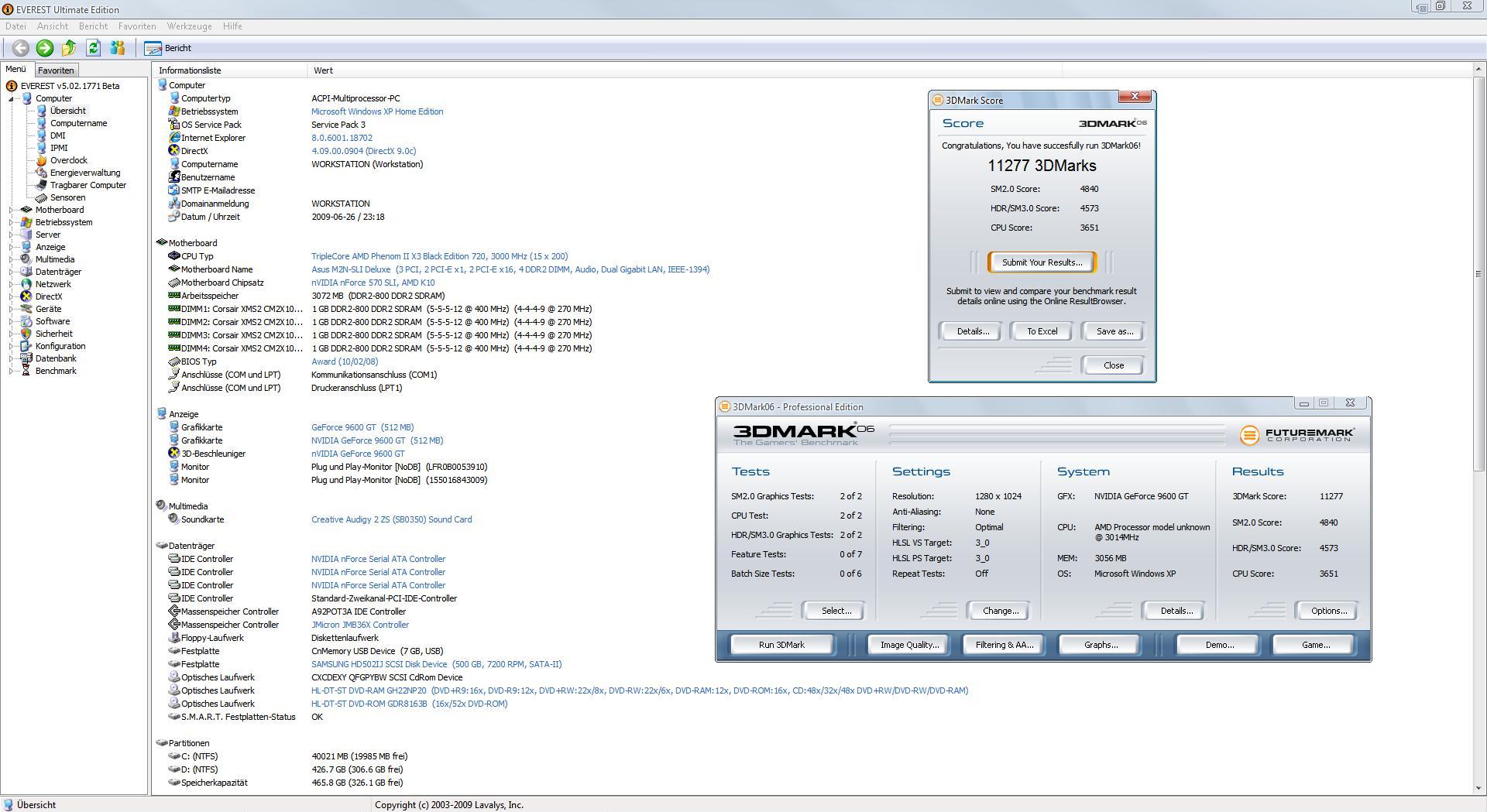1487x812 pixels.
Task: Click Select... button under Tests
Action: tap(836, 611)
